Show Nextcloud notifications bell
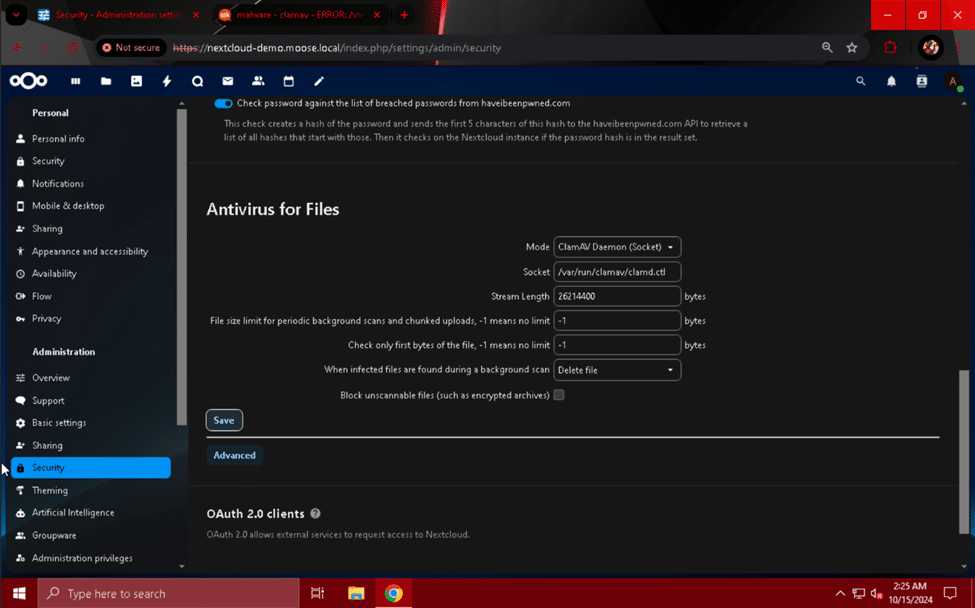The image size is (975, 608). [891, 81]
